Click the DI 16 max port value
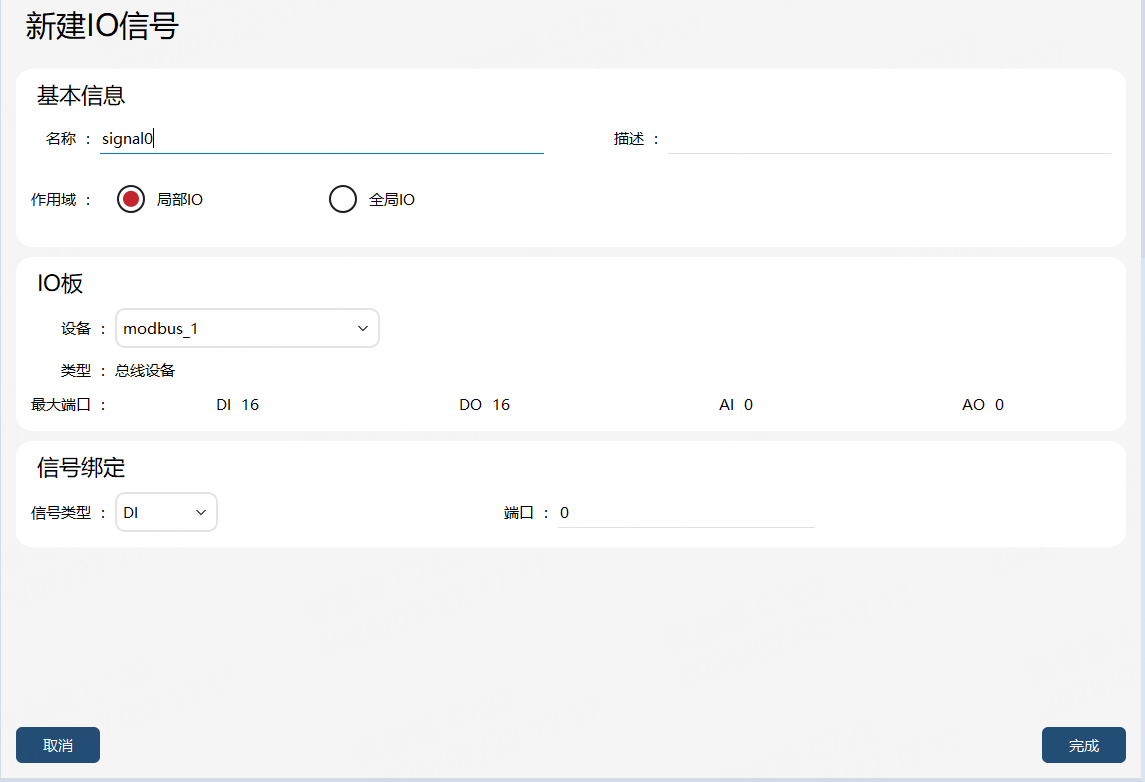This screenshot has height=782, width=1145. click(x=237, y=405)
